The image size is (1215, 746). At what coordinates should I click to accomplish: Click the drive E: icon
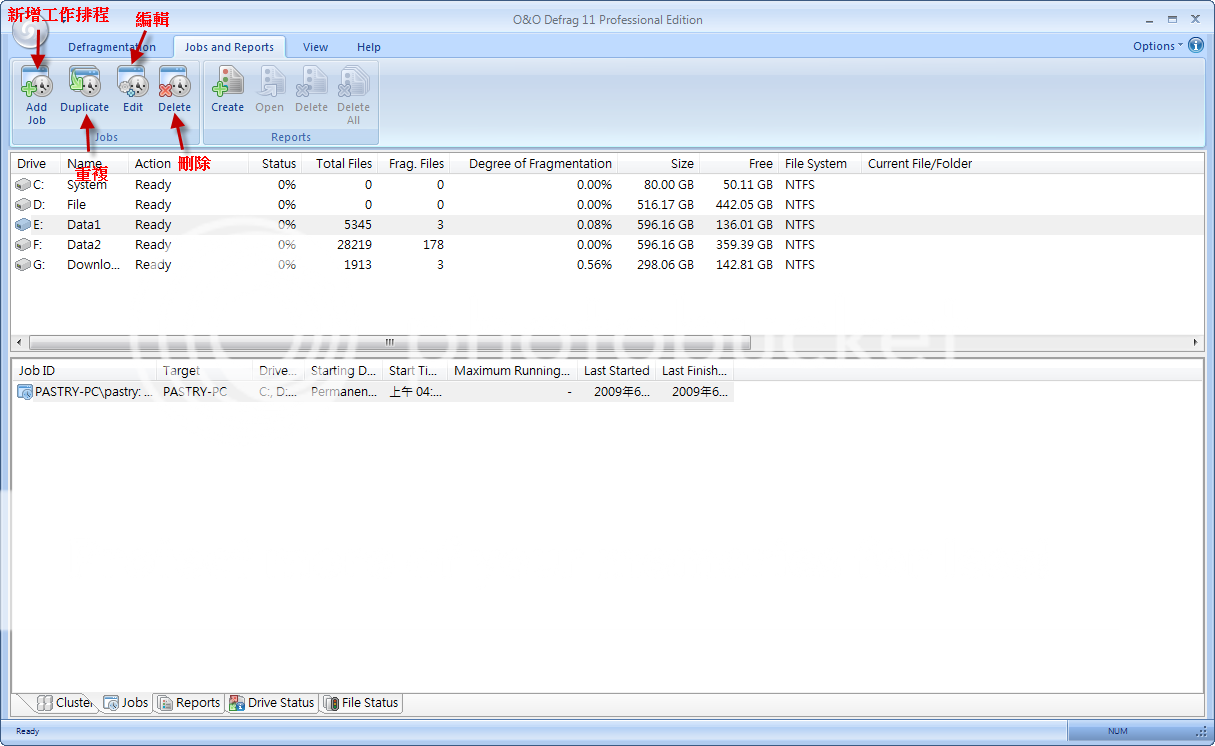pyautogui.click(x=24, y=225)
